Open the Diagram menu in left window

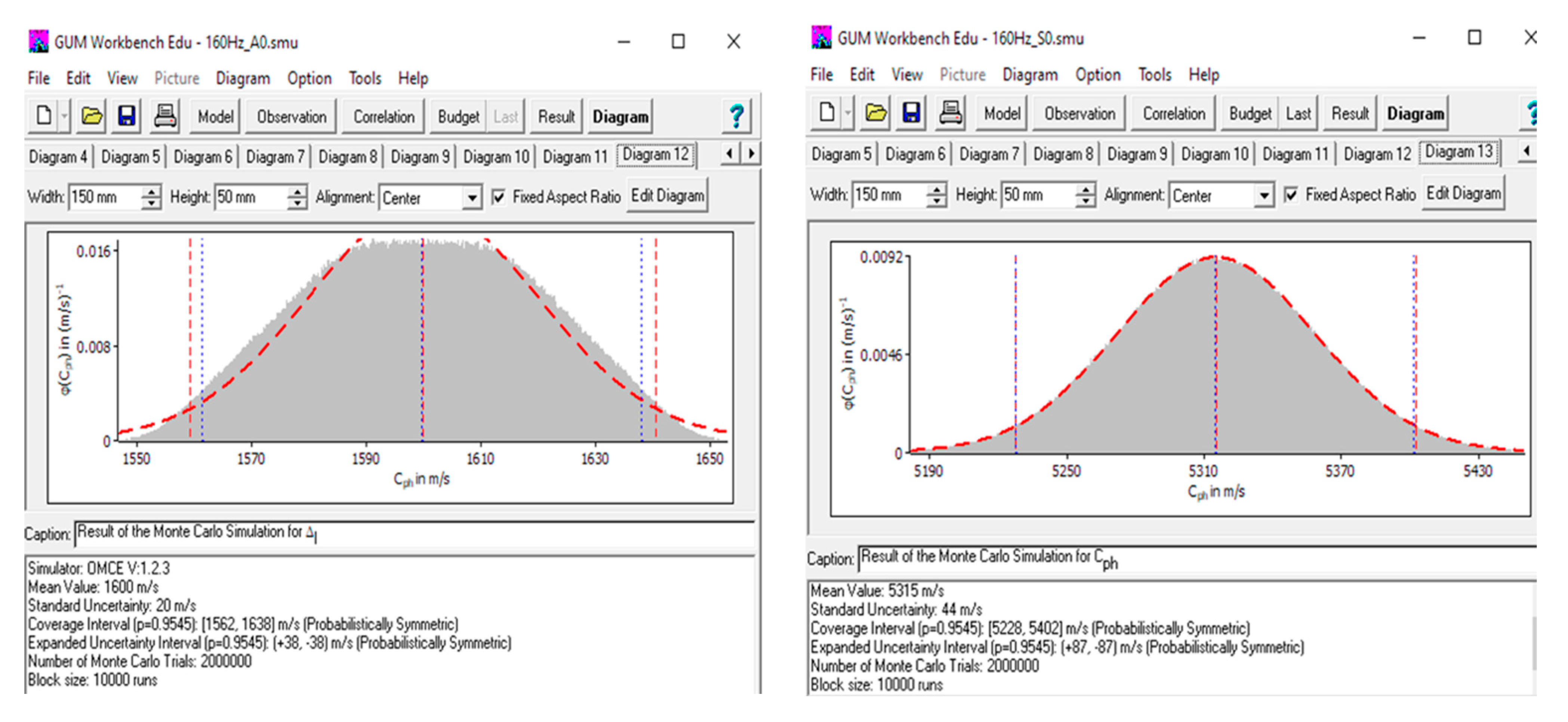tap(242, 79)
